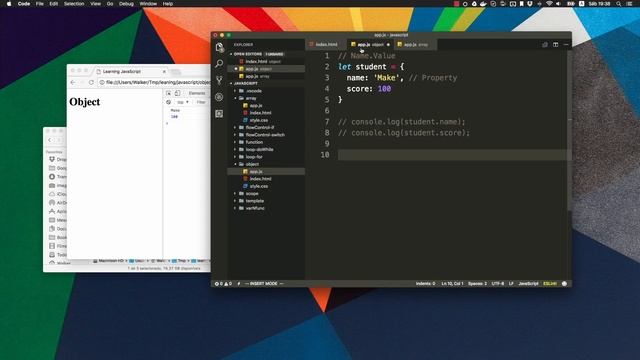Click the DevTools inspect element icon
The width and height of the screenshot is (640, 360).
point(169,93)
